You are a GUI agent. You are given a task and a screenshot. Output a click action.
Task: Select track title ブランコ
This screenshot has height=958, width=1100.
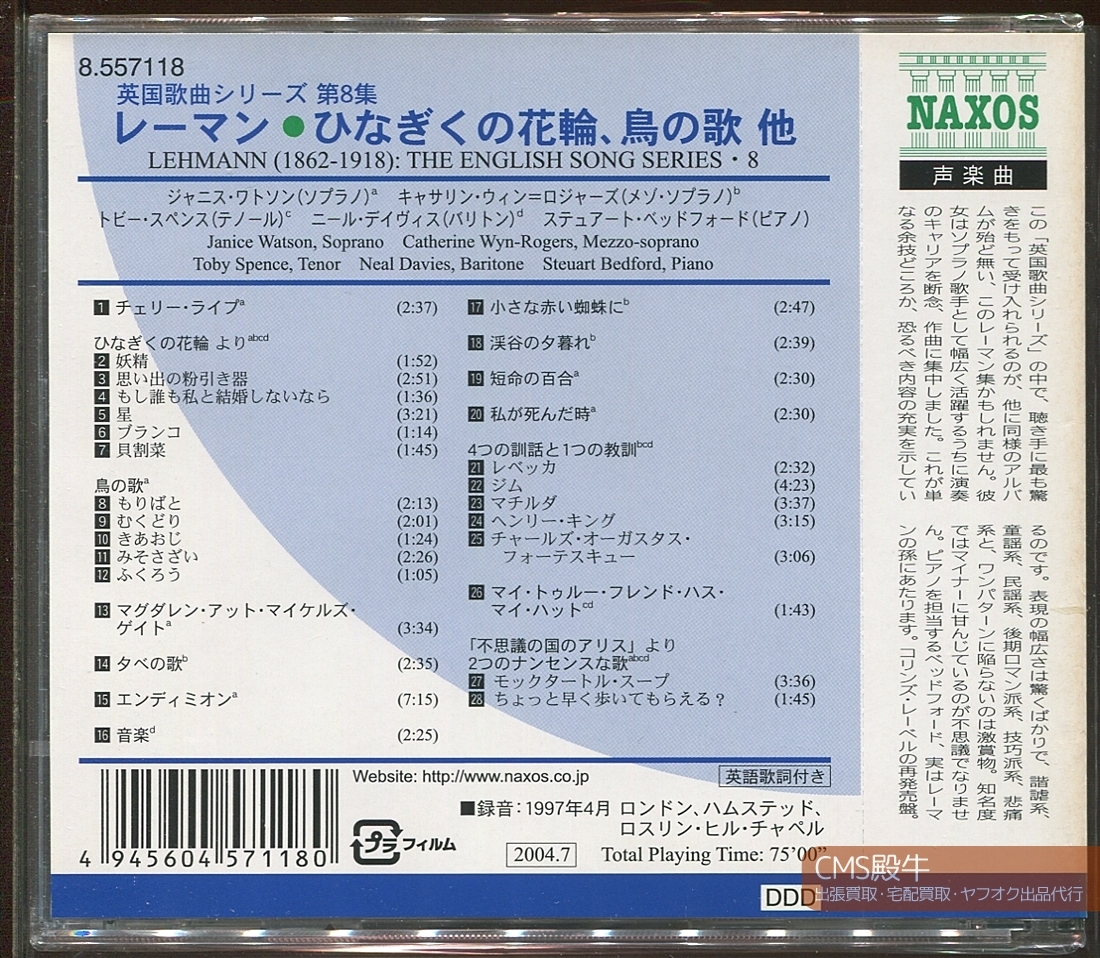coord(149,432)
